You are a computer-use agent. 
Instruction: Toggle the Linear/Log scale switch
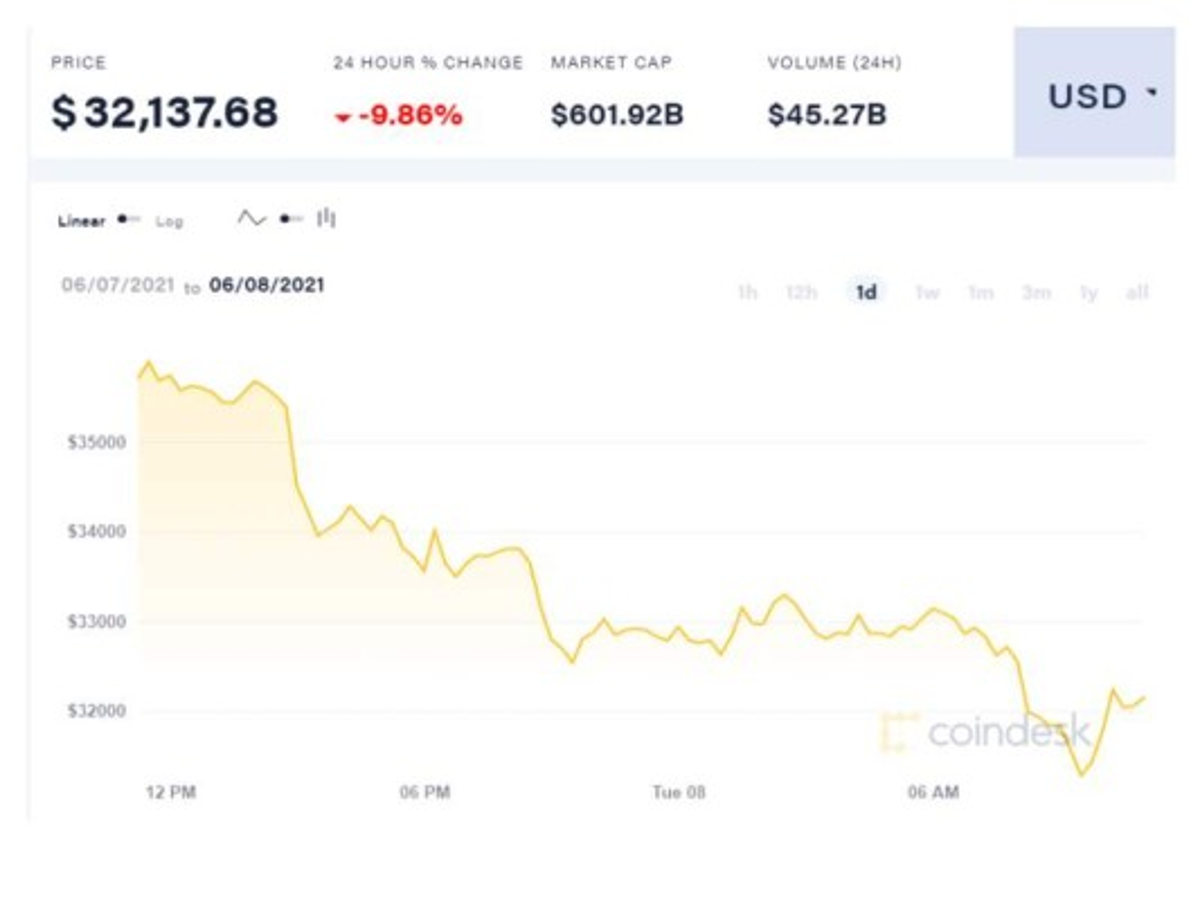(130, 220)
